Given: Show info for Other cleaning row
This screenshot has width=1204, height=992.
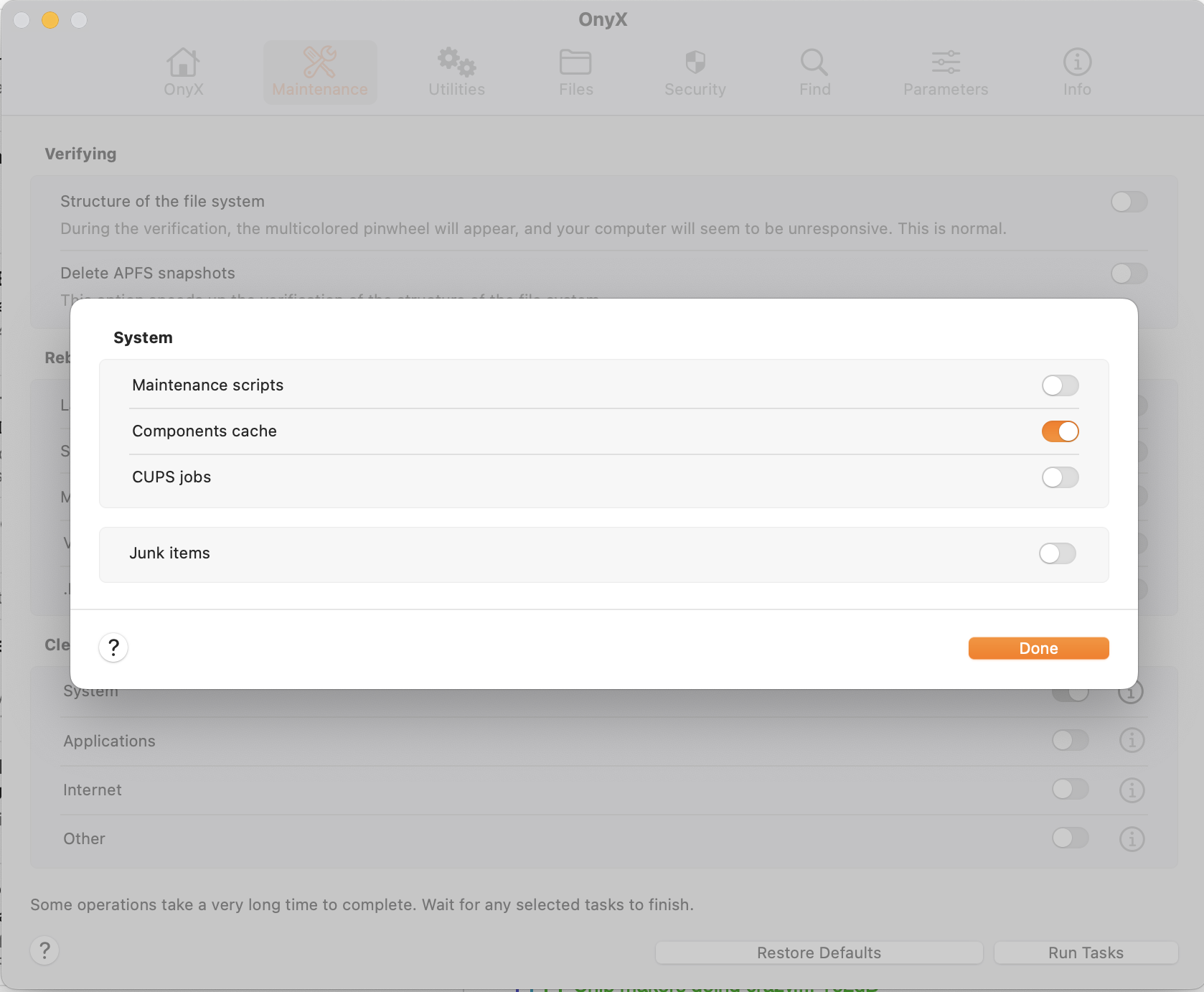Looking at the screenshot, I should [x=1132, y=838].
